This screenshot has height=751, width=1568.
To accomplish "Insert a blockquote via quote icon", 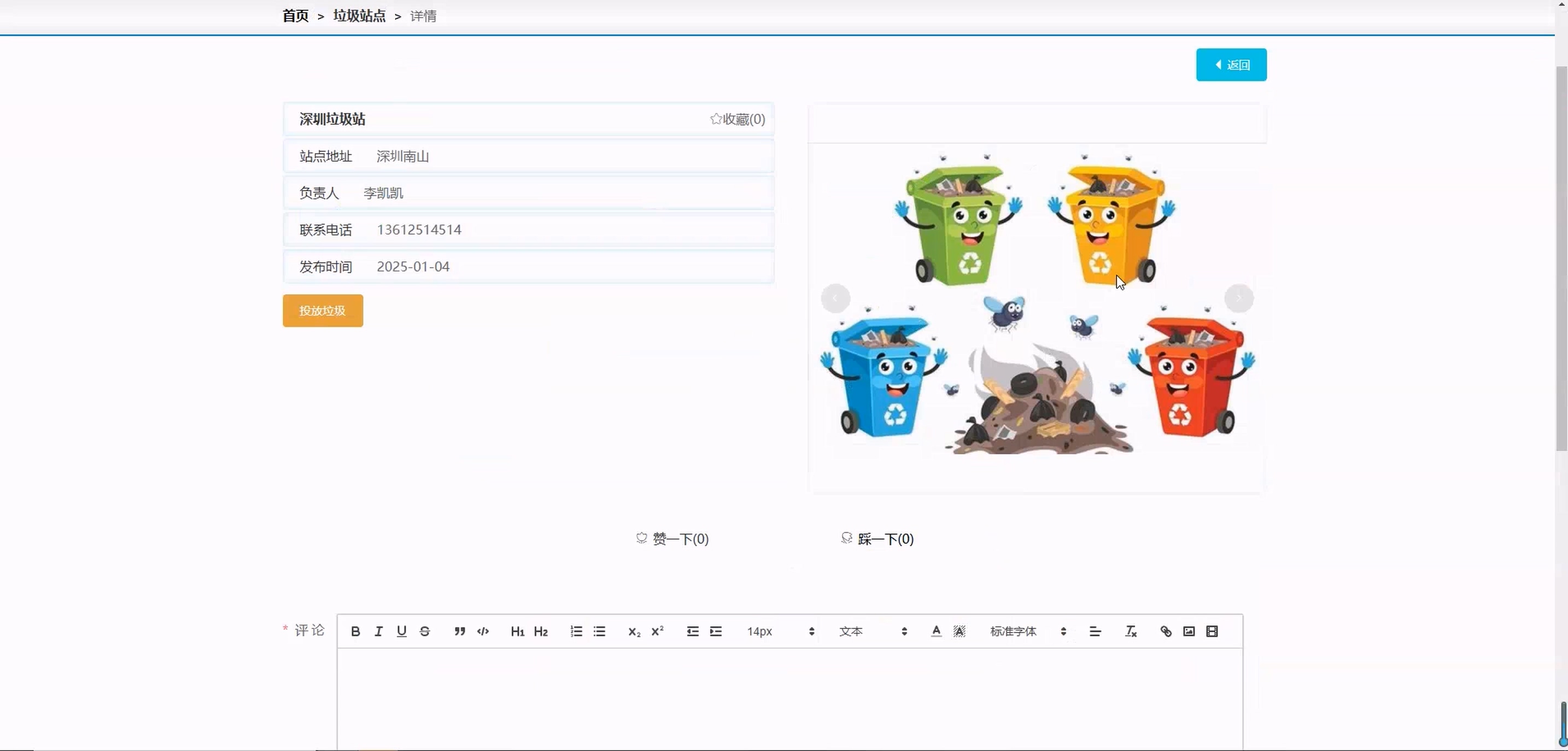I will [x=460, y=631].
